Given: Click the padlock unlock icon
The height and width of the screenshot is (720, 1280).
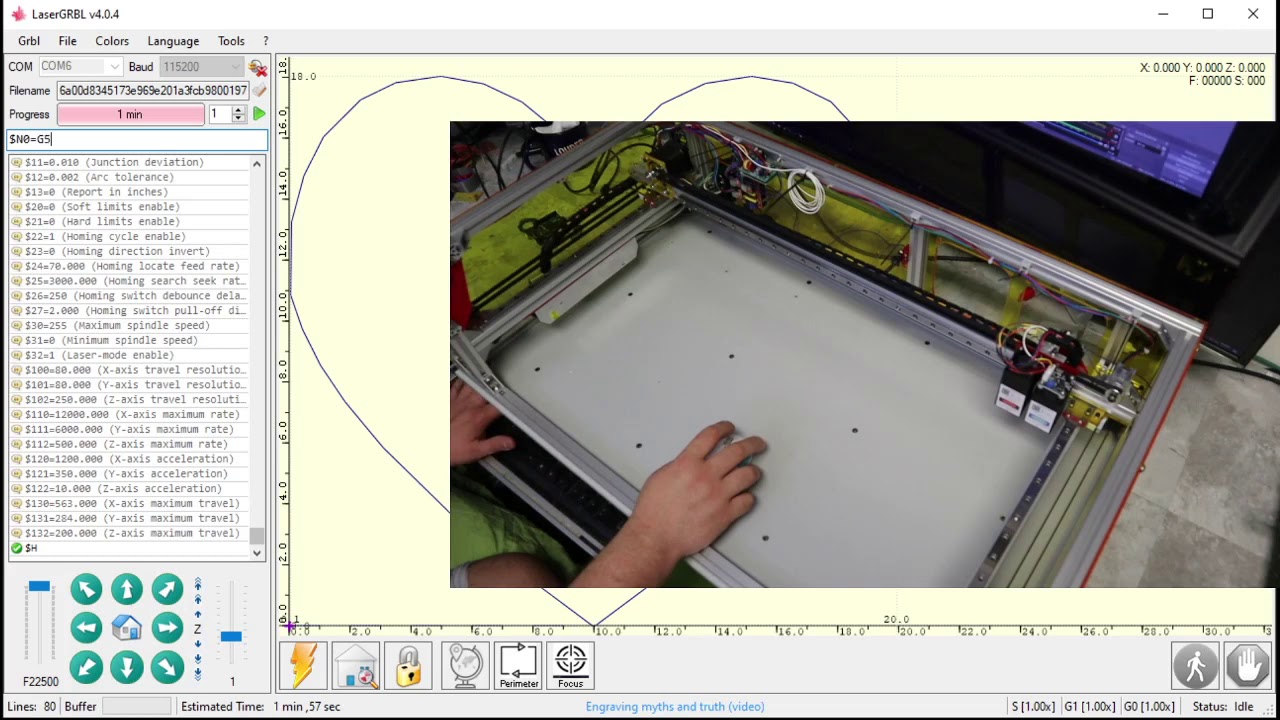Looking at the screenshot, I should click(x=408, y=665).
